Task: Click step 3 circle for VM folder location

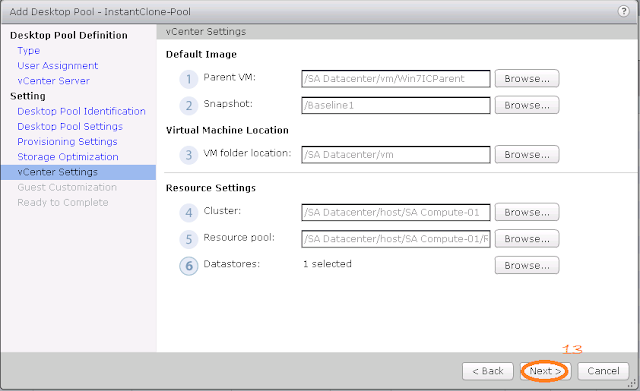Action: (189, 155)
